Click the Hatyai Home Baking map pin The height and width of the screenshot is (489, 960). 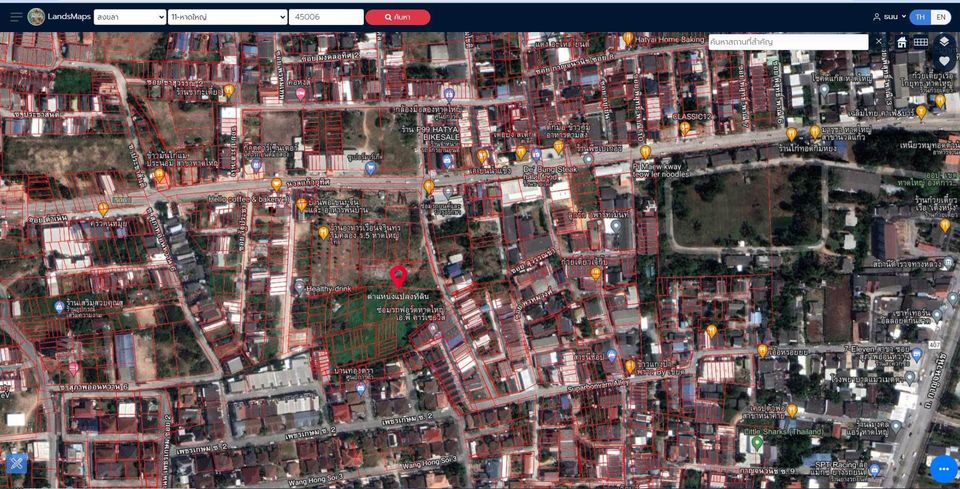coord(628,39)
